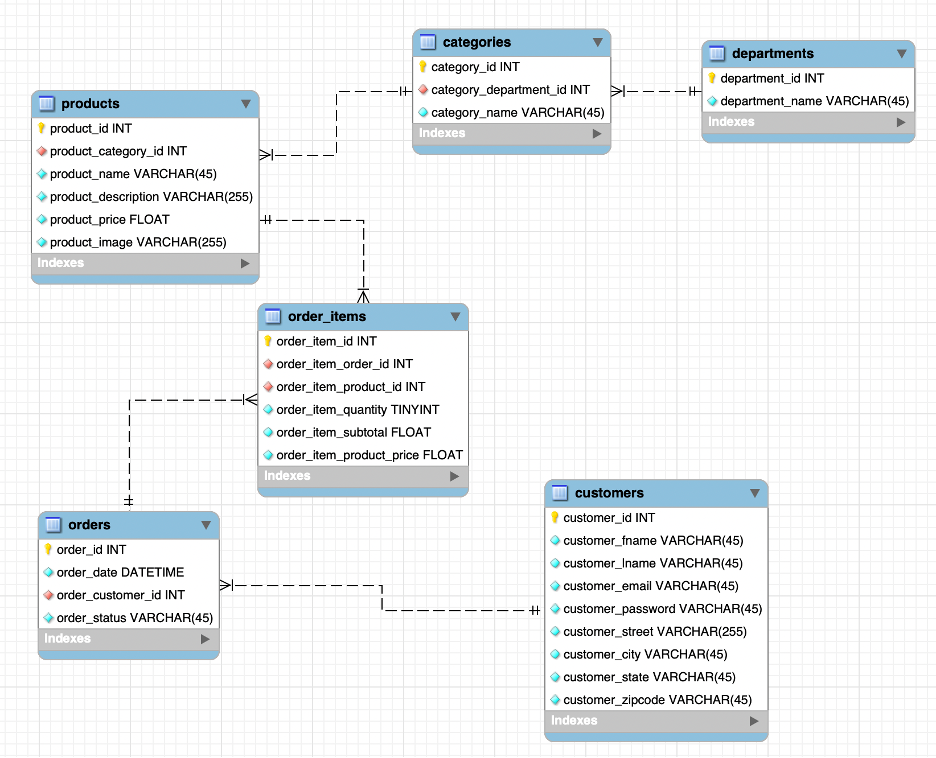The width and height of the screenshot is (936, 758).
Task: Select the products-to-categories relationship line
Action: click(x=337, y=124)
